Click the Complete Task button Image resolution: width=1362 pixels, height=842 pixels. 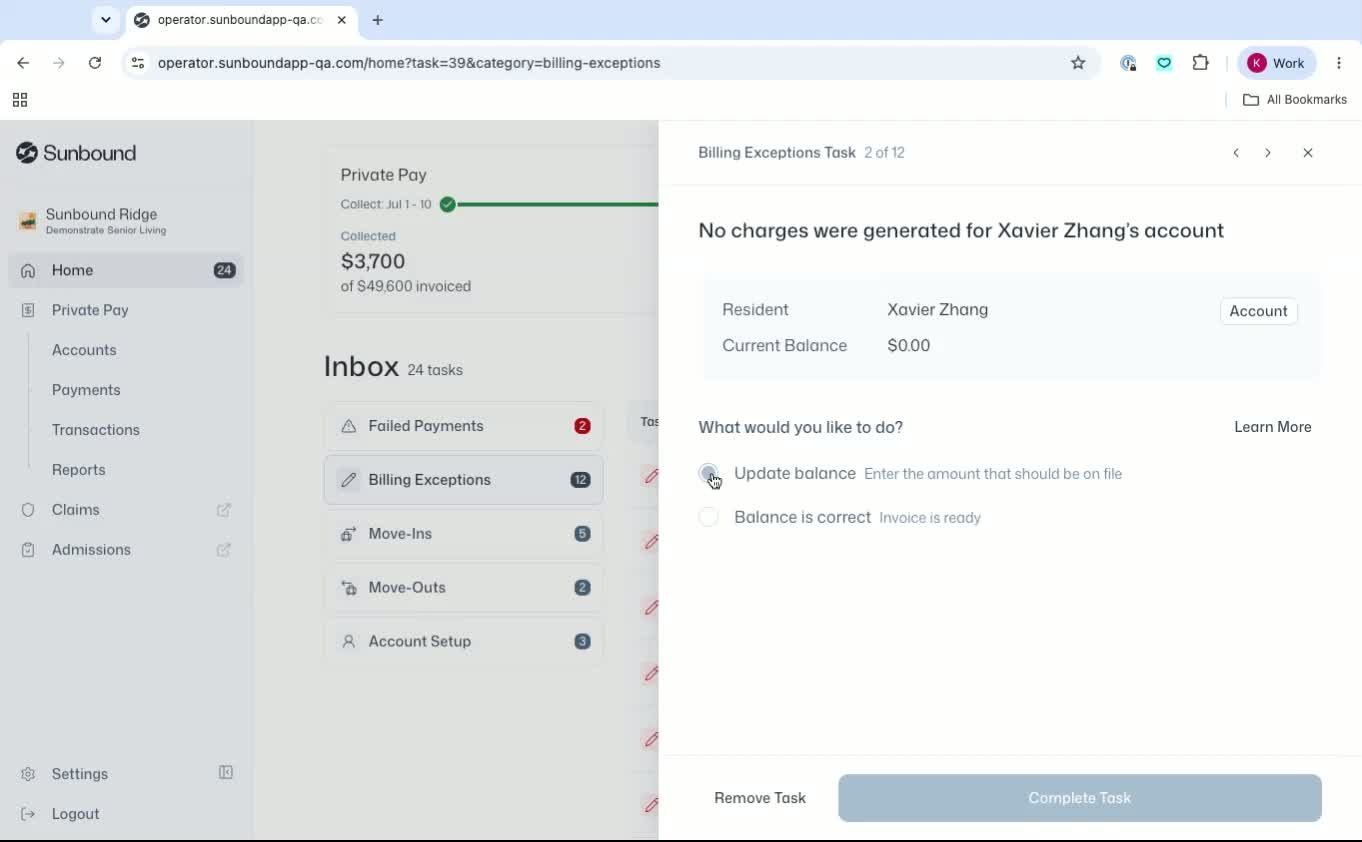pyautogui.click(x=1080, y=798)
